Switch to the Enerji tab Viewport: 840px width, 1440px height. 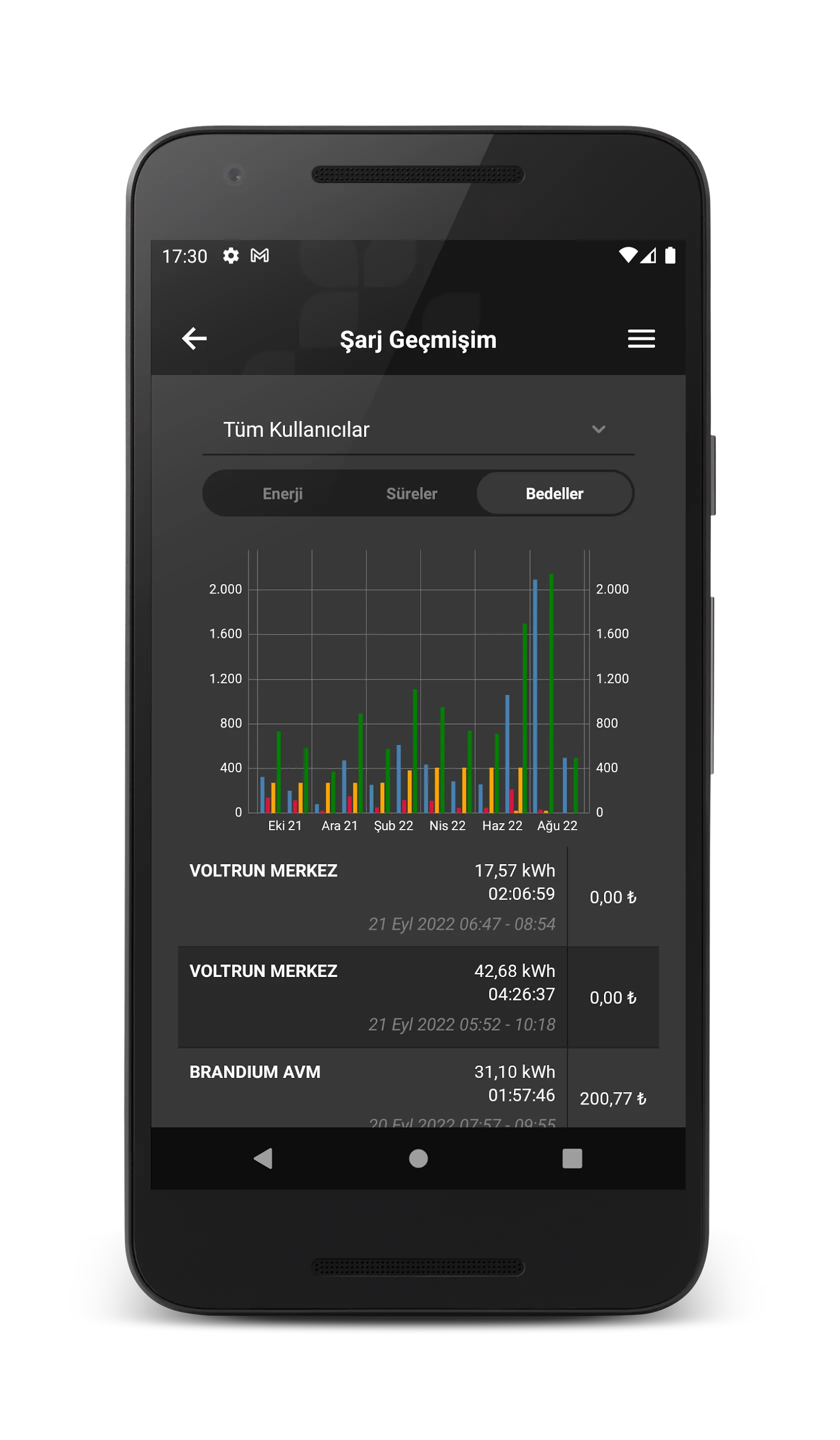click(283, 494)
